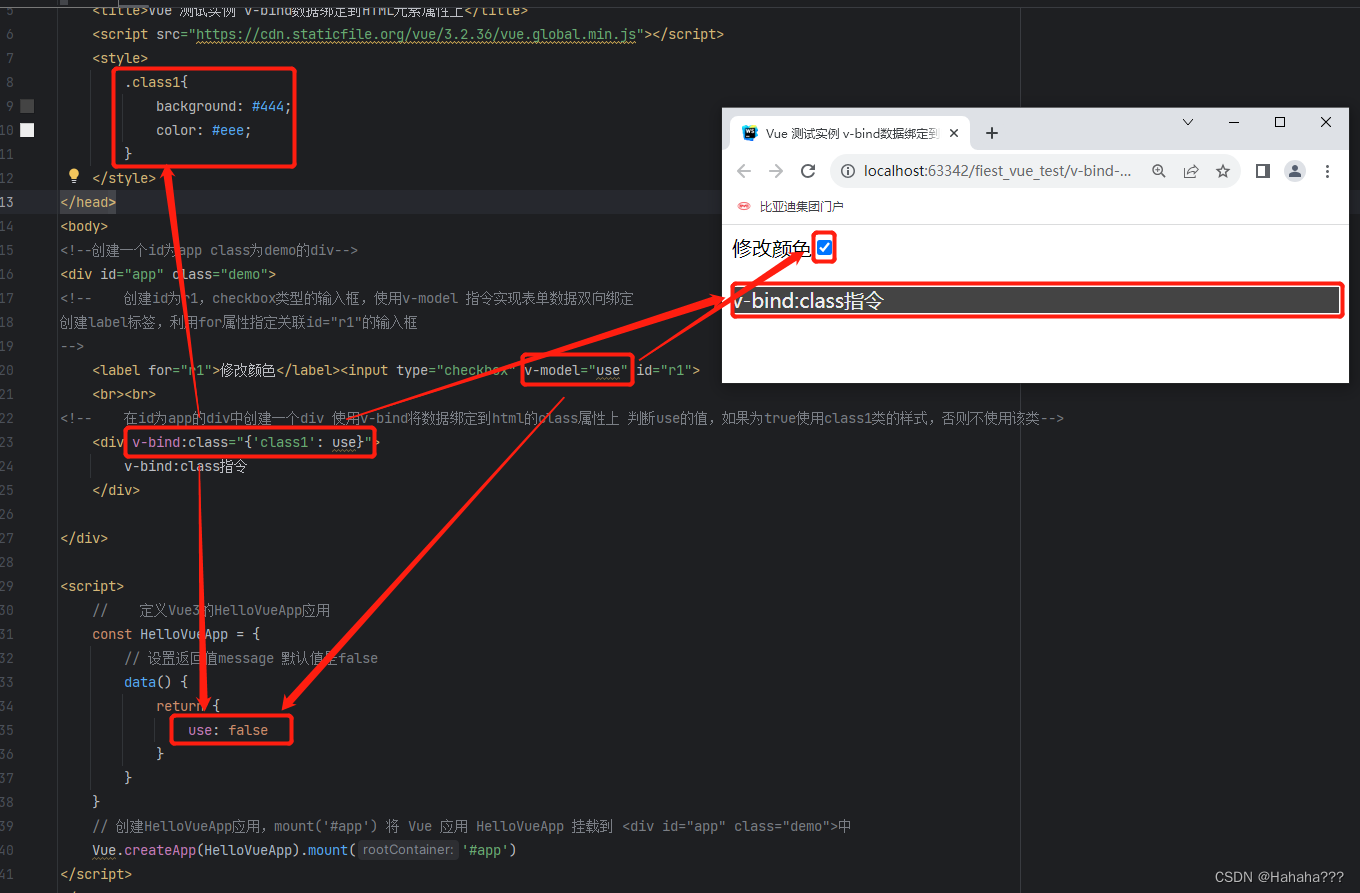Open the tab search chevron in Chrome
The height and width of the screenshot is (893, 1360).
click(x=1188, y=122)
